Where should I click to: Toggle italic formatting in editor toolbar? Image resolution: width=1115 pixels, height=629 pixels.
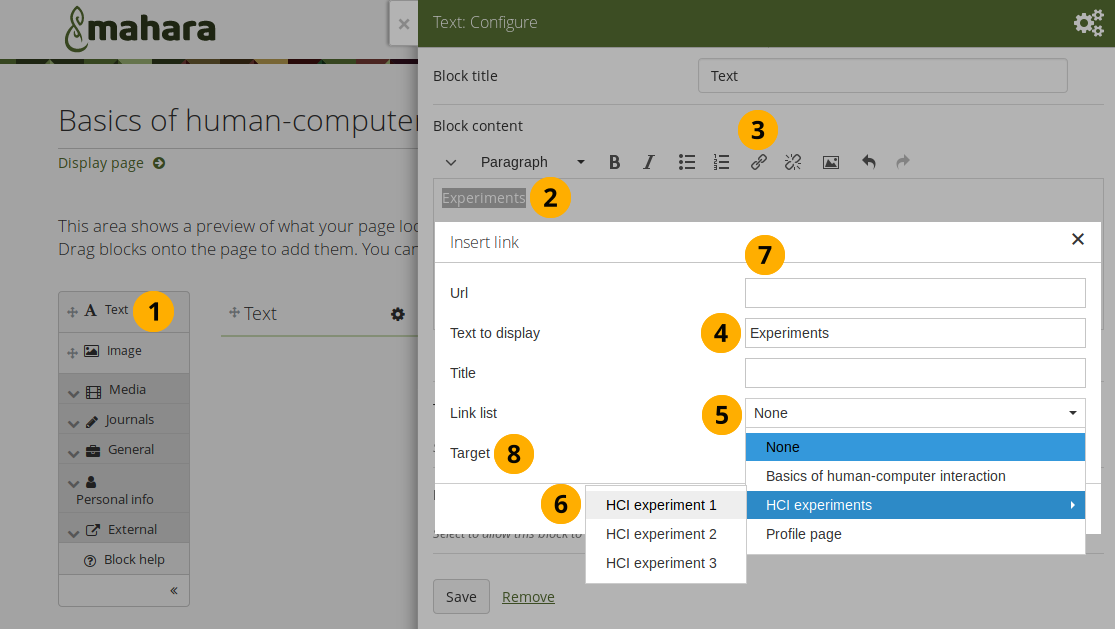pos(649,162)
